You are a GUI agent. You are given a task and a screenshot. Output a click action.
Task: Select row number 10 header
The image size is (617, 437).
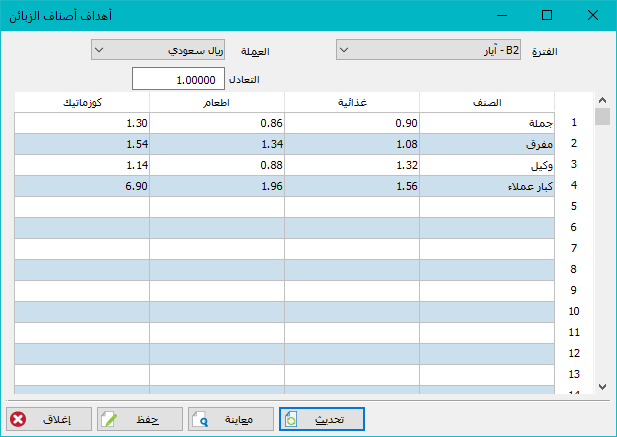(574, 312)
